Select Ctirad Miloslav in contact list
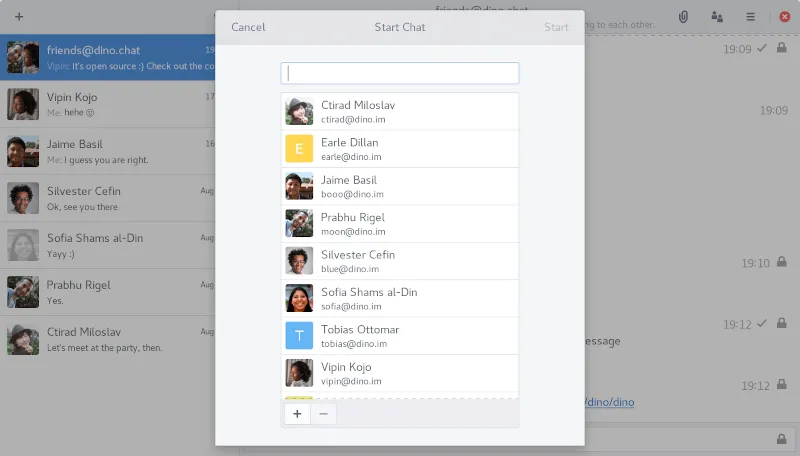The height and width of the screenshot is (456, 800). coord(399,112)
